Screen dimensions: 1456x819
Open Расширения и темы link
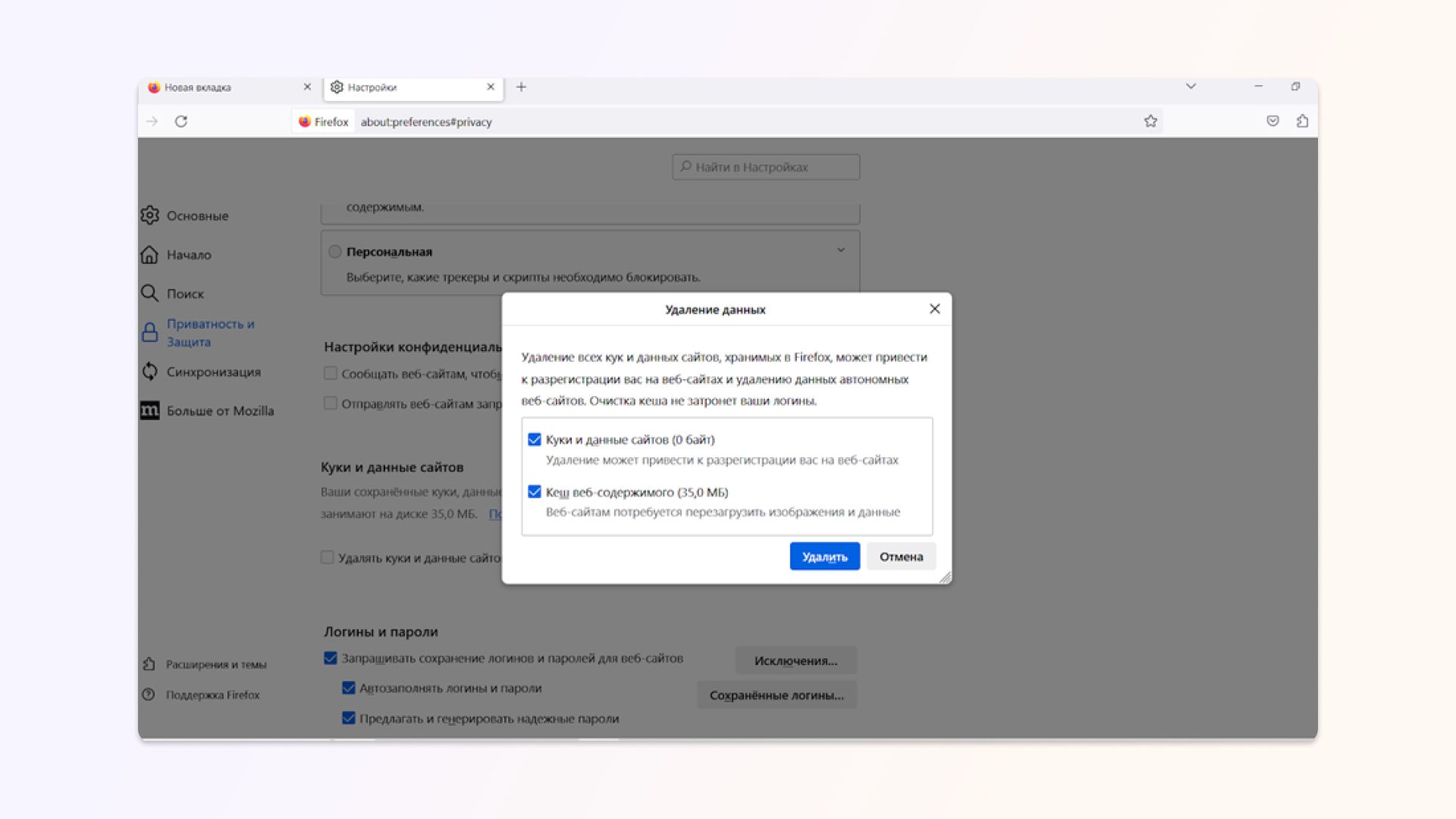216,664
